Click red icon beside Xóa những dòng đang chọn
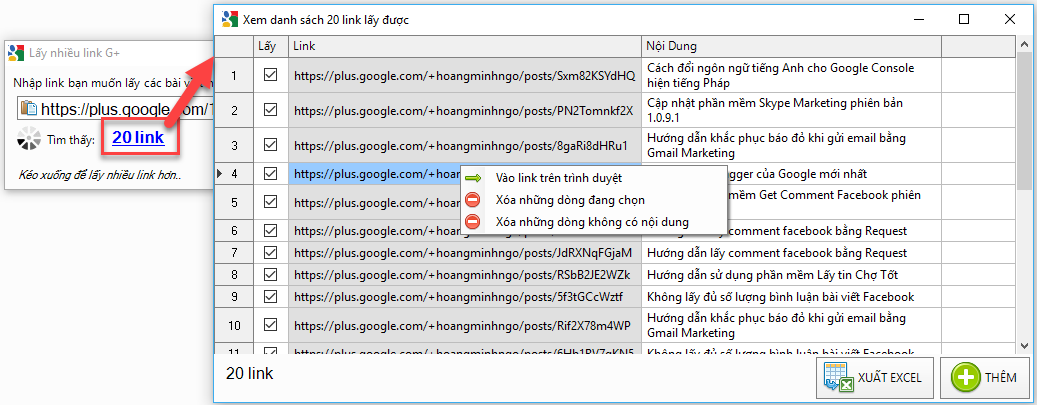The width and height of the screenshot is (1037, 405). [473, 200]
